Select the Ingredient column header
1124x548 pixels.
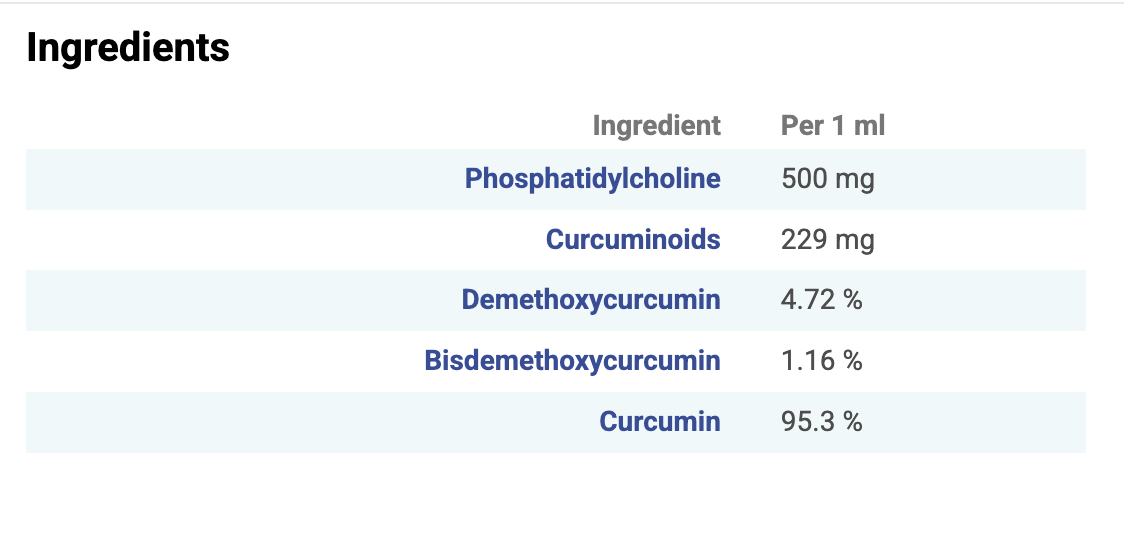[x=656, y=126]
